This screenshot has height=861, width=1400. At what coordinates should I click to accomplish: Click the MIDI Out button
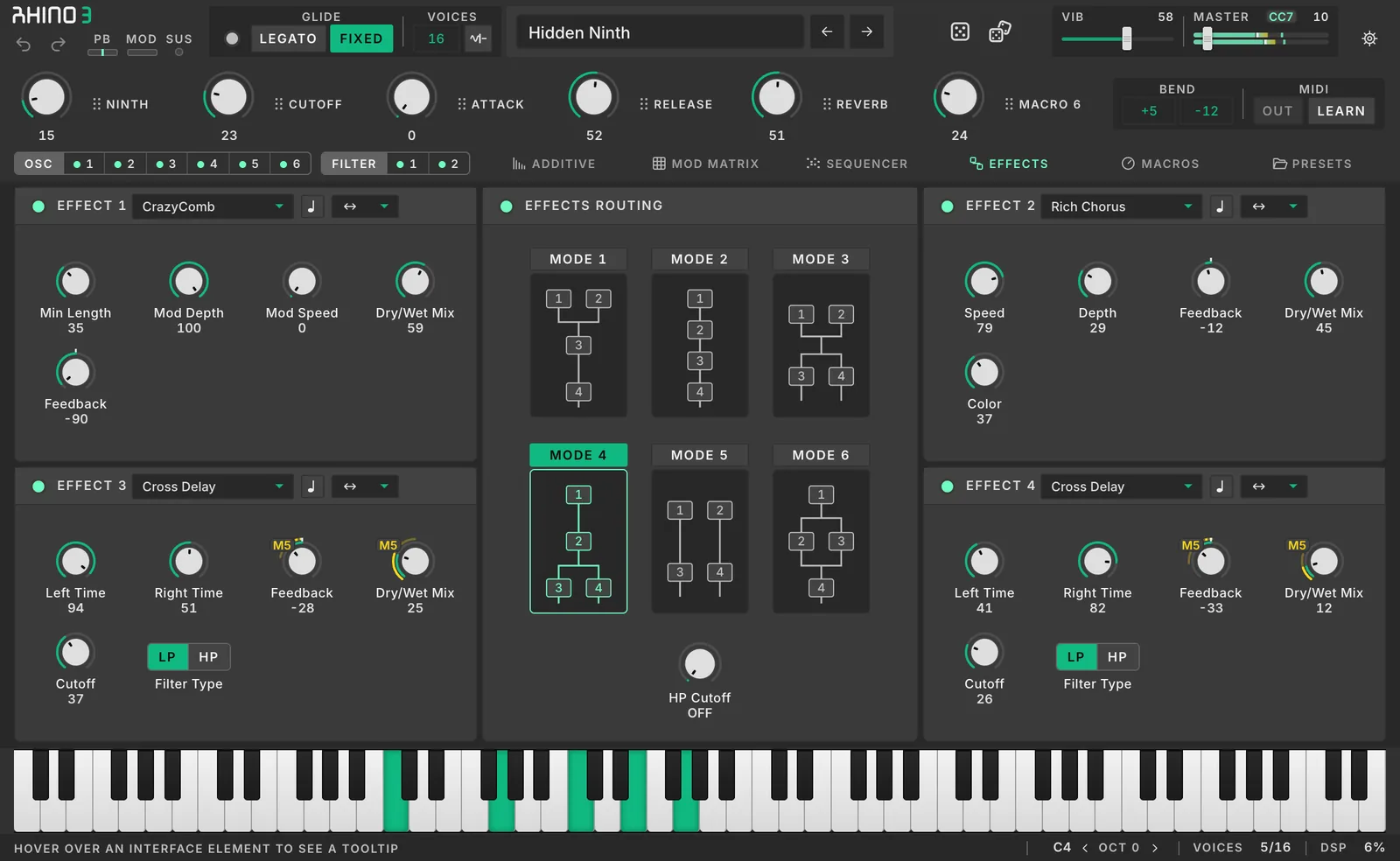click(1277, 111)
